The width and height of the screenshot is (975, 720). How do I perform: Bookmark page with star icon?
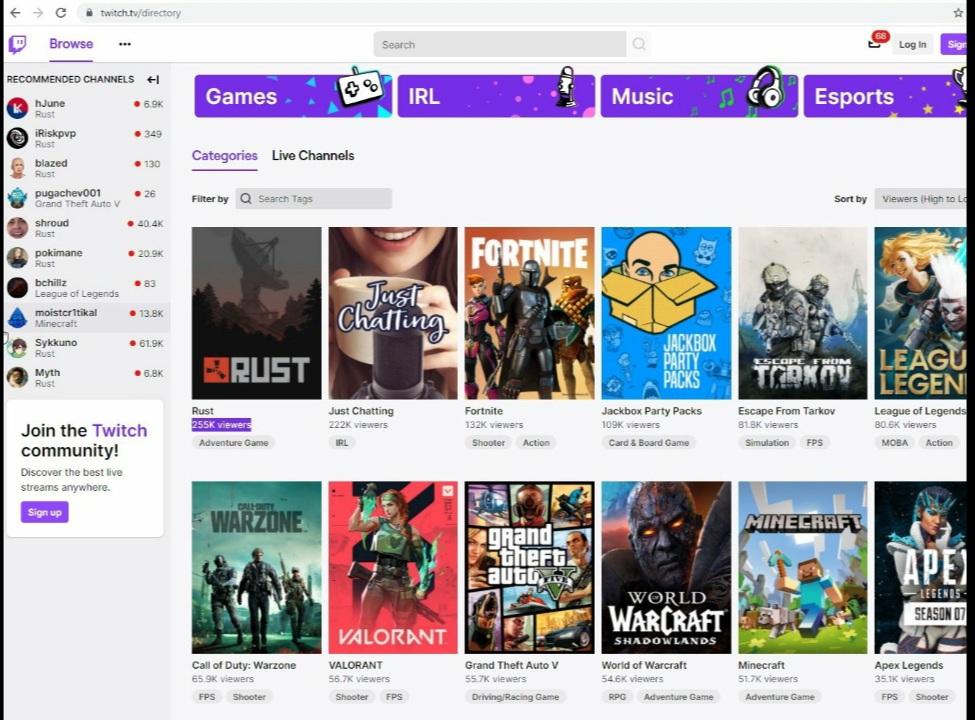[958, 12]
